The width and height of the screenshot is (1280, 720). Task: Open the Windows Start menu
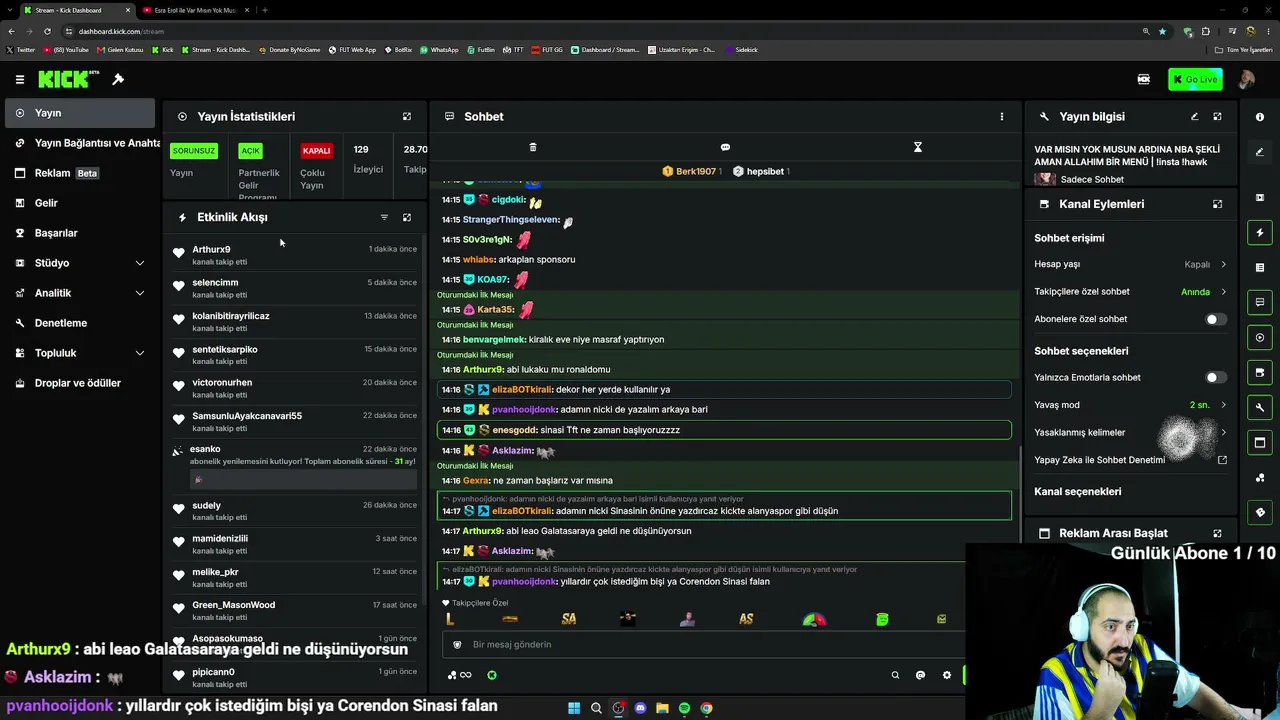[574, 708]
